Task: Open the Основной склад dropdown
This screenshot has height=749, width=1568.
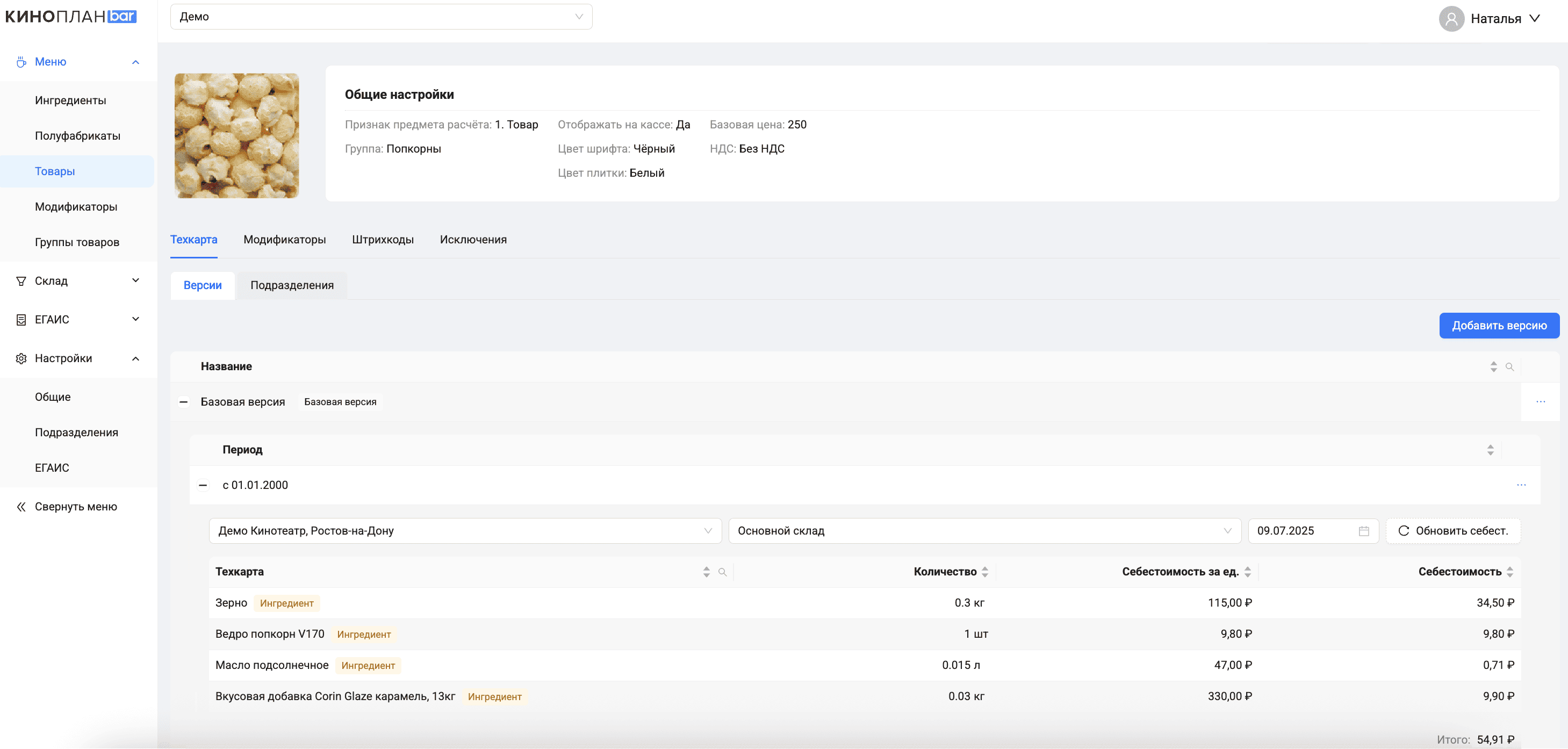Action: (x=984, y=531)
